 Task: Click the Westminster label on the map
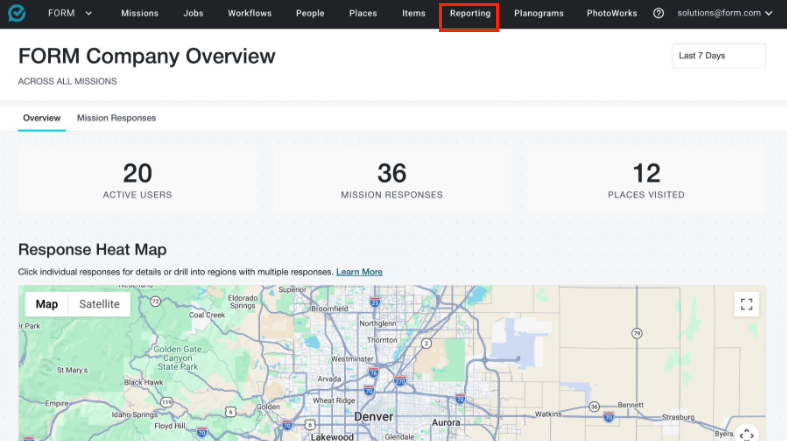coord(352,359)
